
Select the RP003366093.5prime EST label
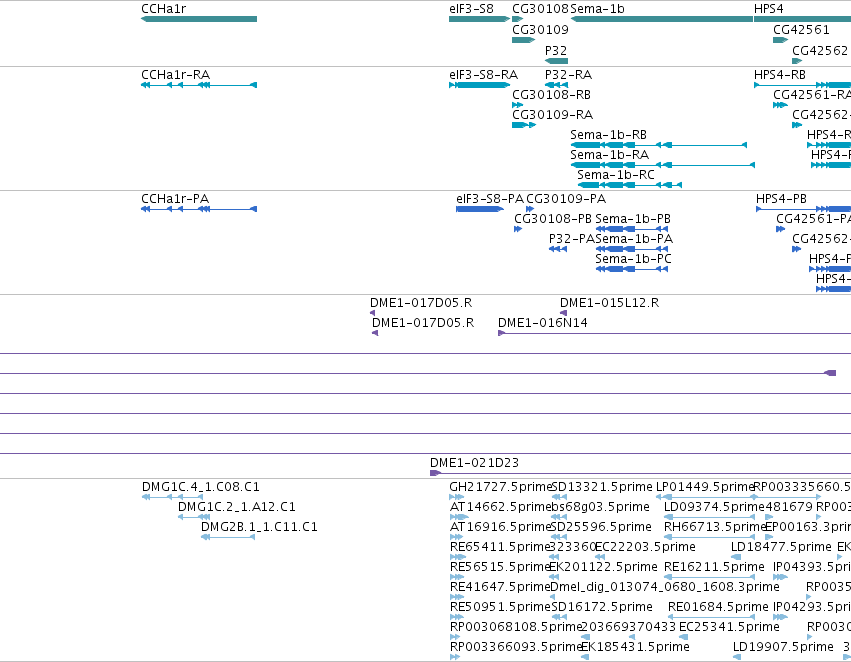(x=516, y=647)
